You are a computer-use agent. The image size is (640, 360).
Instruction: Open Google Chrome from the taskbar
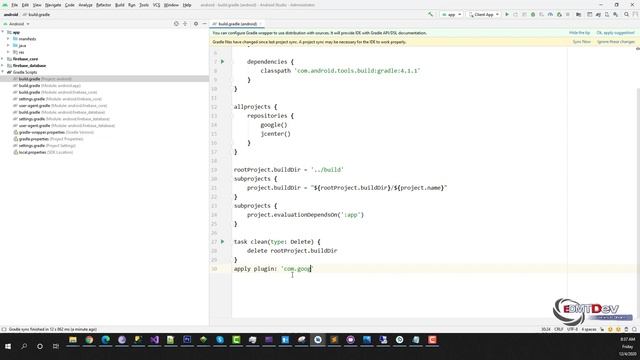(x=89, y=340)
